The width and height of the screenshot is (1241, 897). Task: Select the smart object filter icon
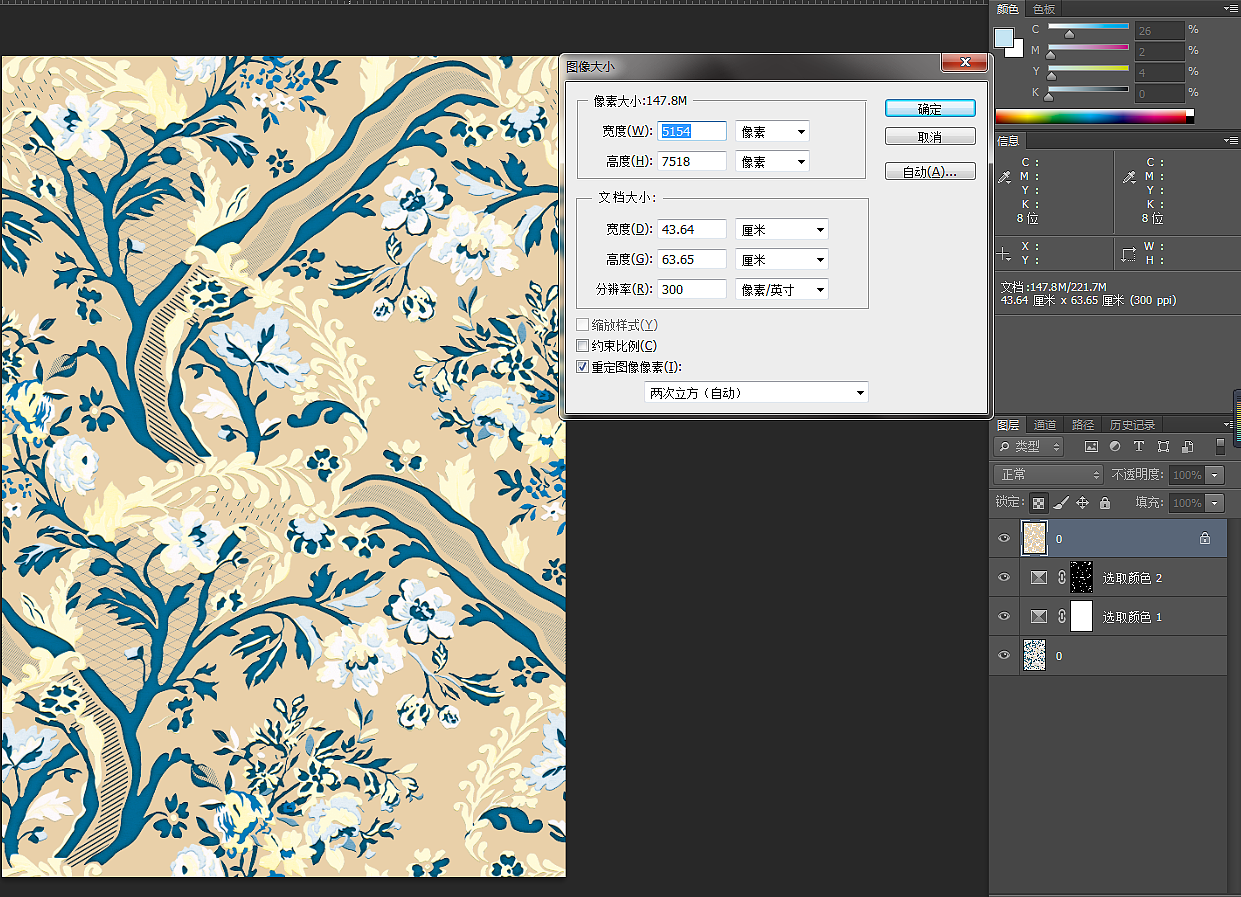1187,447
